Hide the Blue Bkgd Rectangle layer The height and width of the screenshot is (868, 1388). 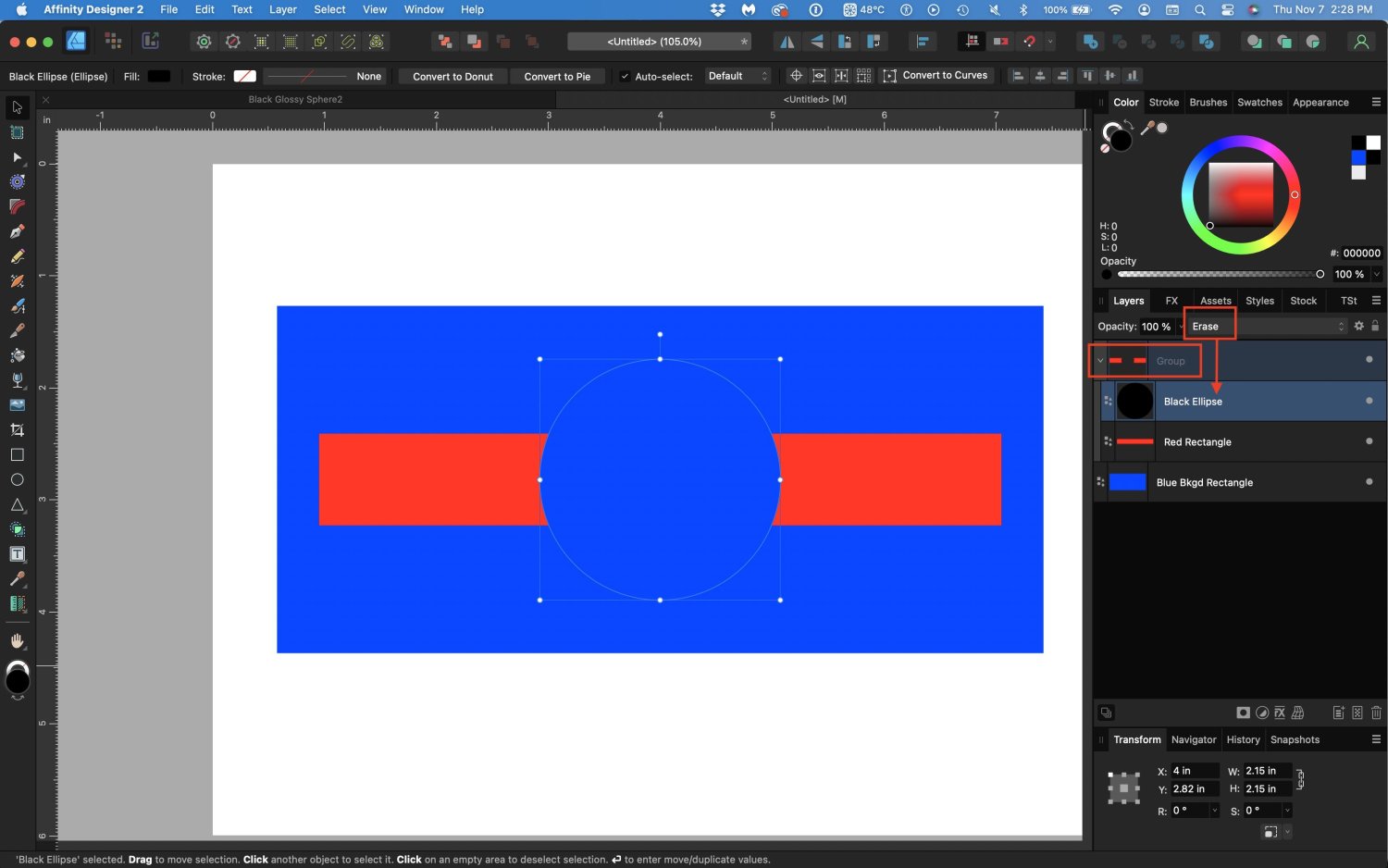click(x=1369, y=481)
